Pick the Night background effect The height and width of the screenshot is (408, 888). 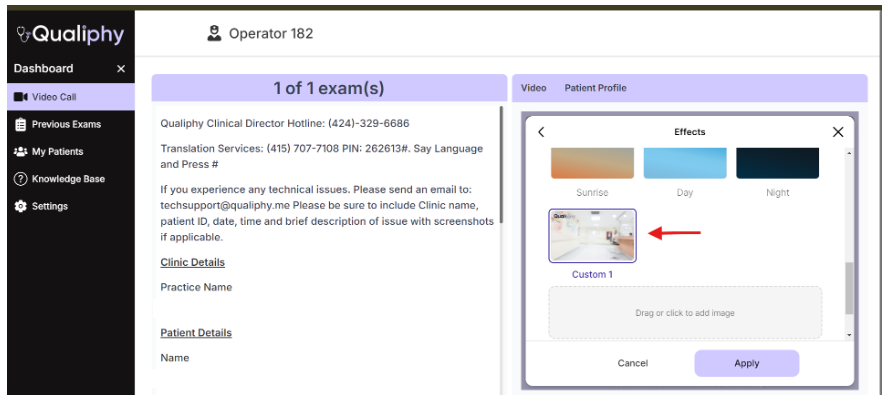click(x=778, y=164)
